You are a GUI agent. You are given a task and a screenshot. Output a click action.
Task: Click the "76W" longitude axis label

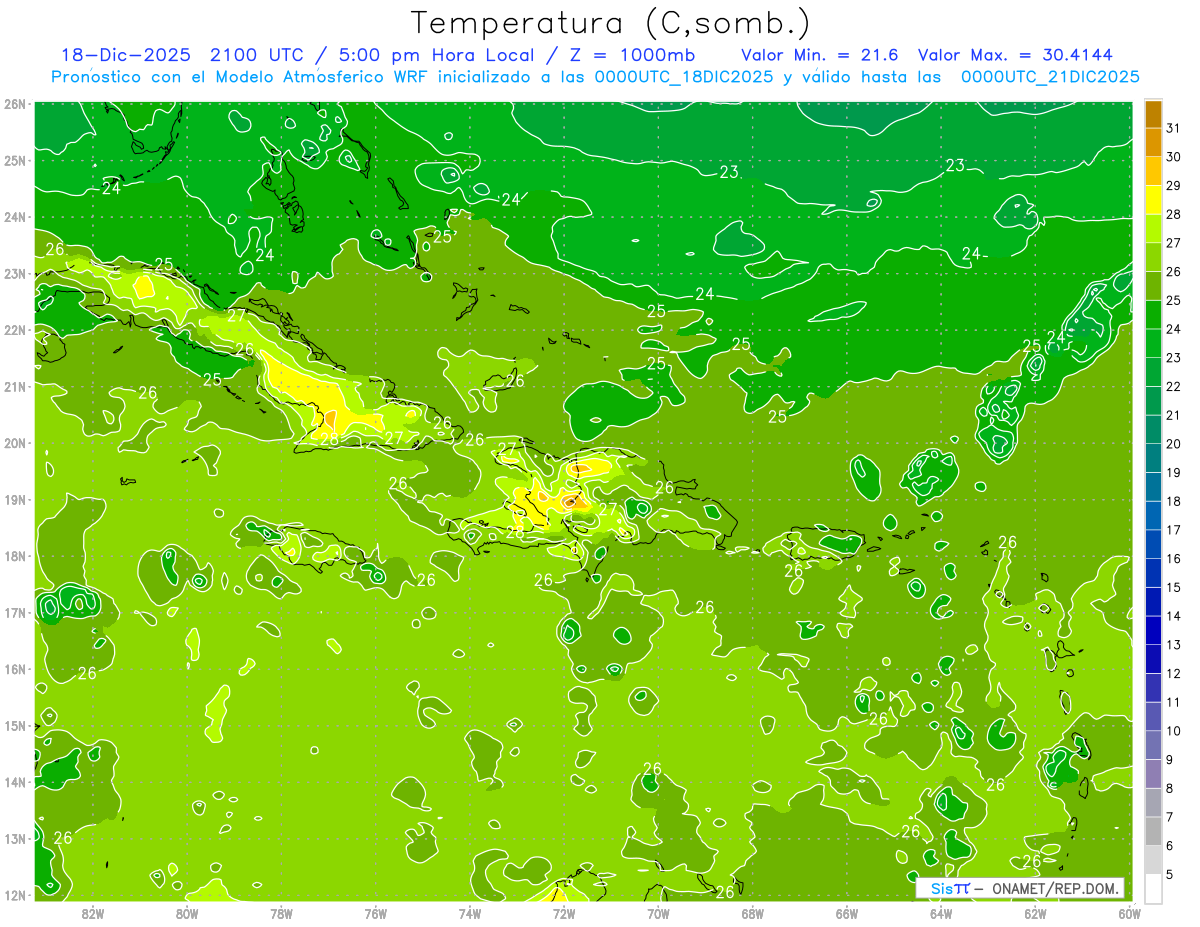pos(375,913)
